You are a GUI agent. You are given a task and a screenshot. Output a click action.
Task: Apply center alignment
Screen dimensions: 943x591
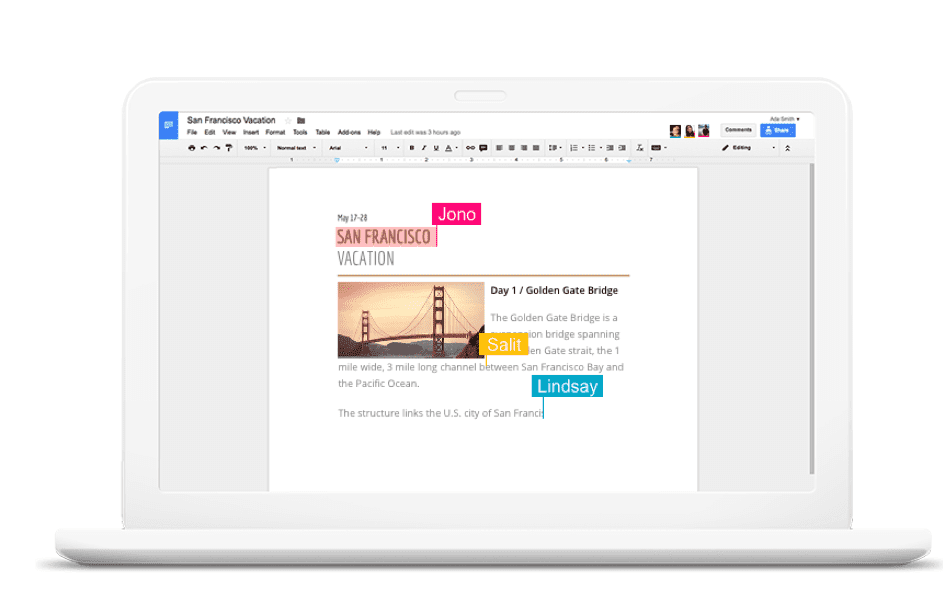(x=512, y=148)
